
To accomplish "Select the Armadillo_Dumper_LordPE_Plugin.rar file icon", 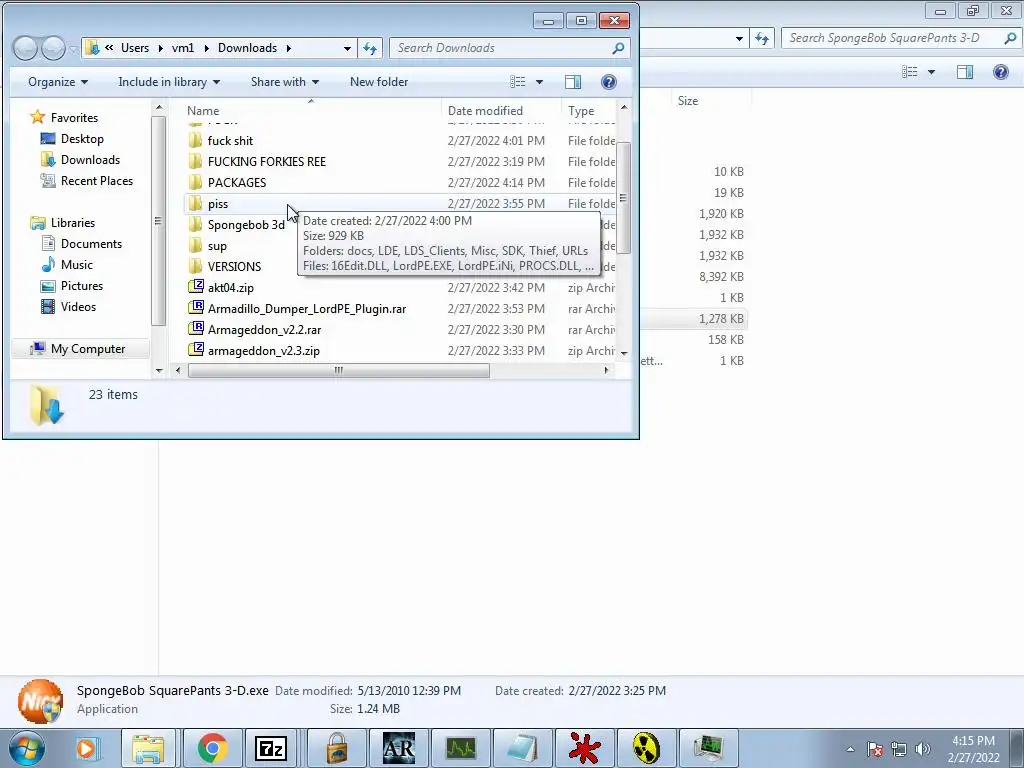I will point(196,308).
